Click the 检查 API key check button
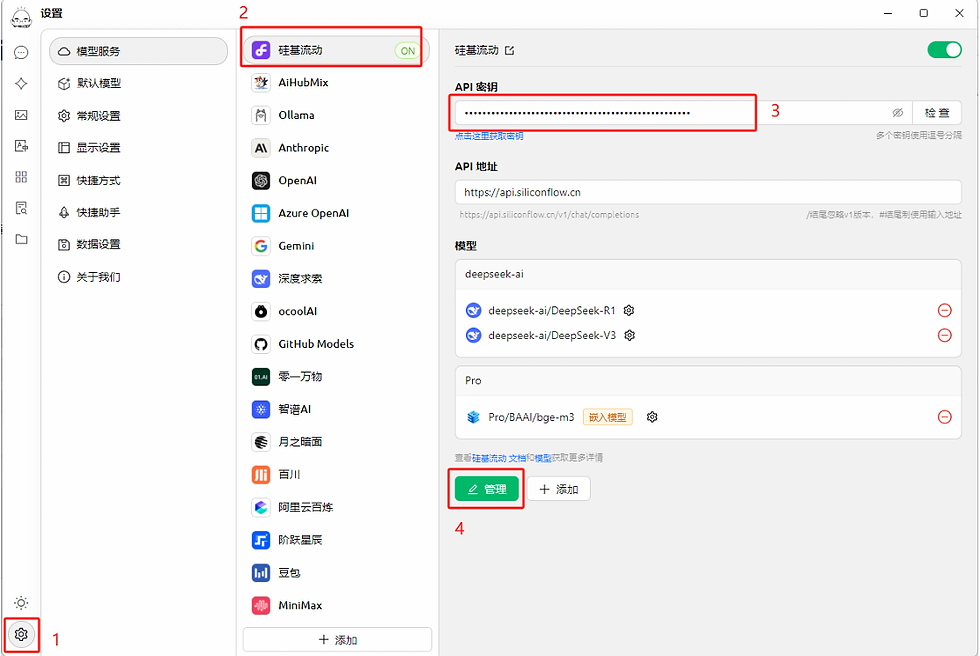 tap(937, 113)
